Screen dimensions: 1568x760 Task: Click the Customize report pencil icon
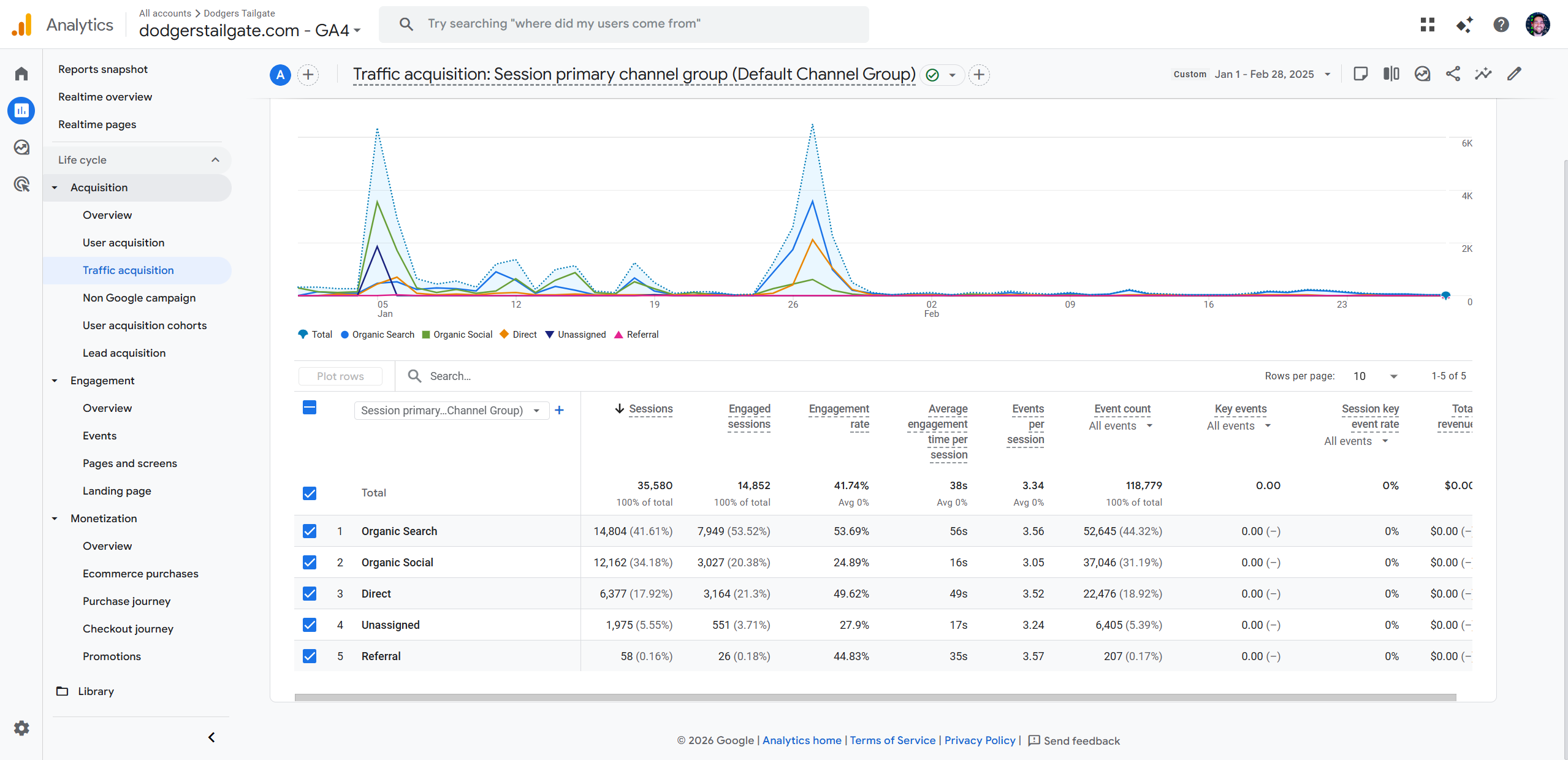(x=1514, y=74)
